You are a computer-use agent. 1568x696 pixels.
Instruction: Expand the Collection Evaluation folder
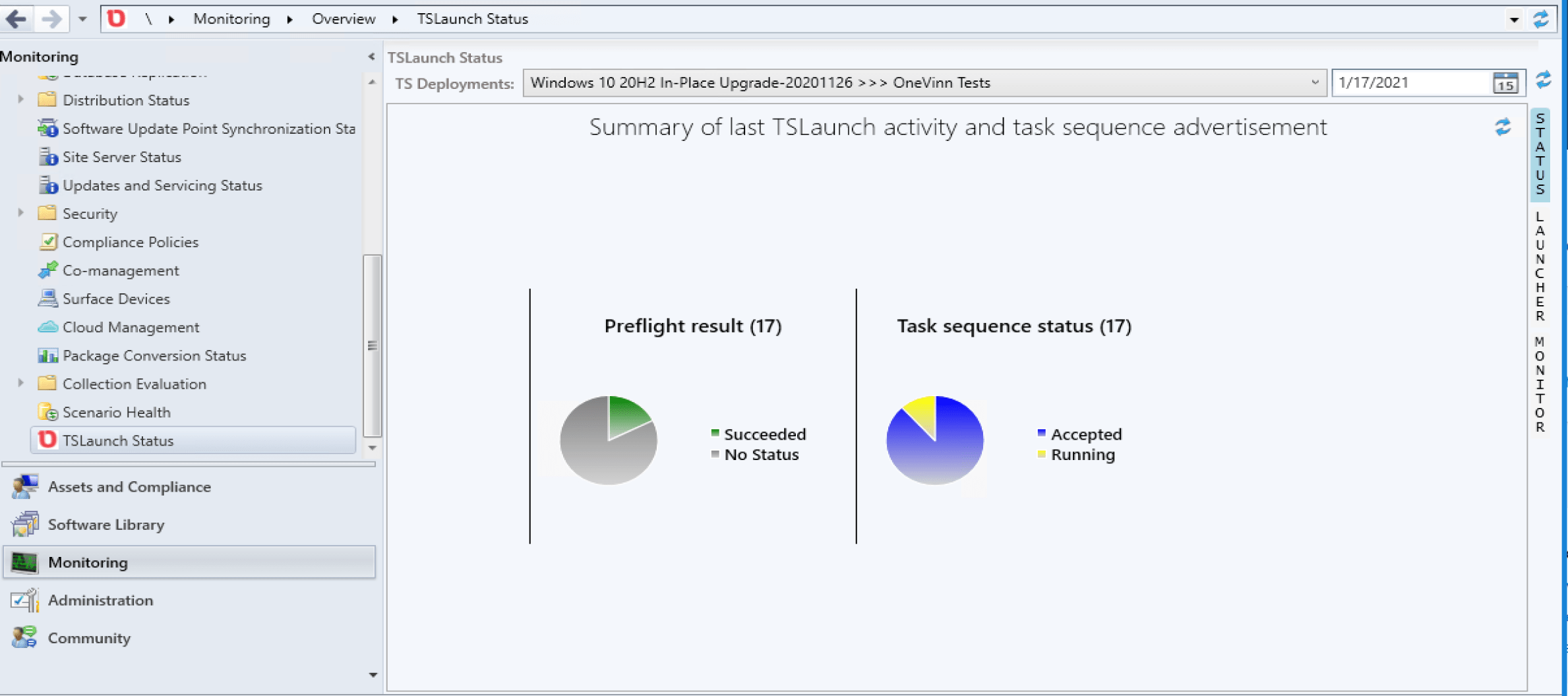[21, 383]
